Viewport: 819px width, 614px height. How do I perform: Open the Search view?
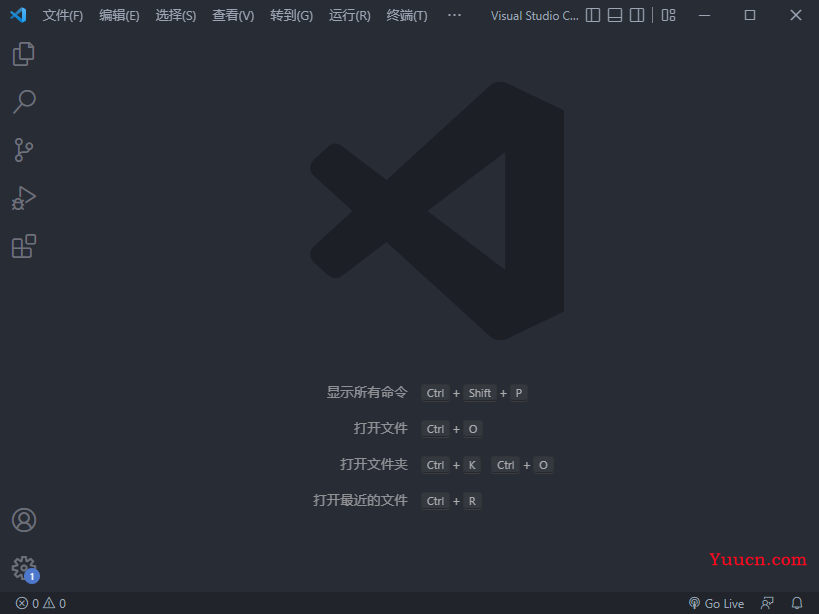(x=24, y=102)
